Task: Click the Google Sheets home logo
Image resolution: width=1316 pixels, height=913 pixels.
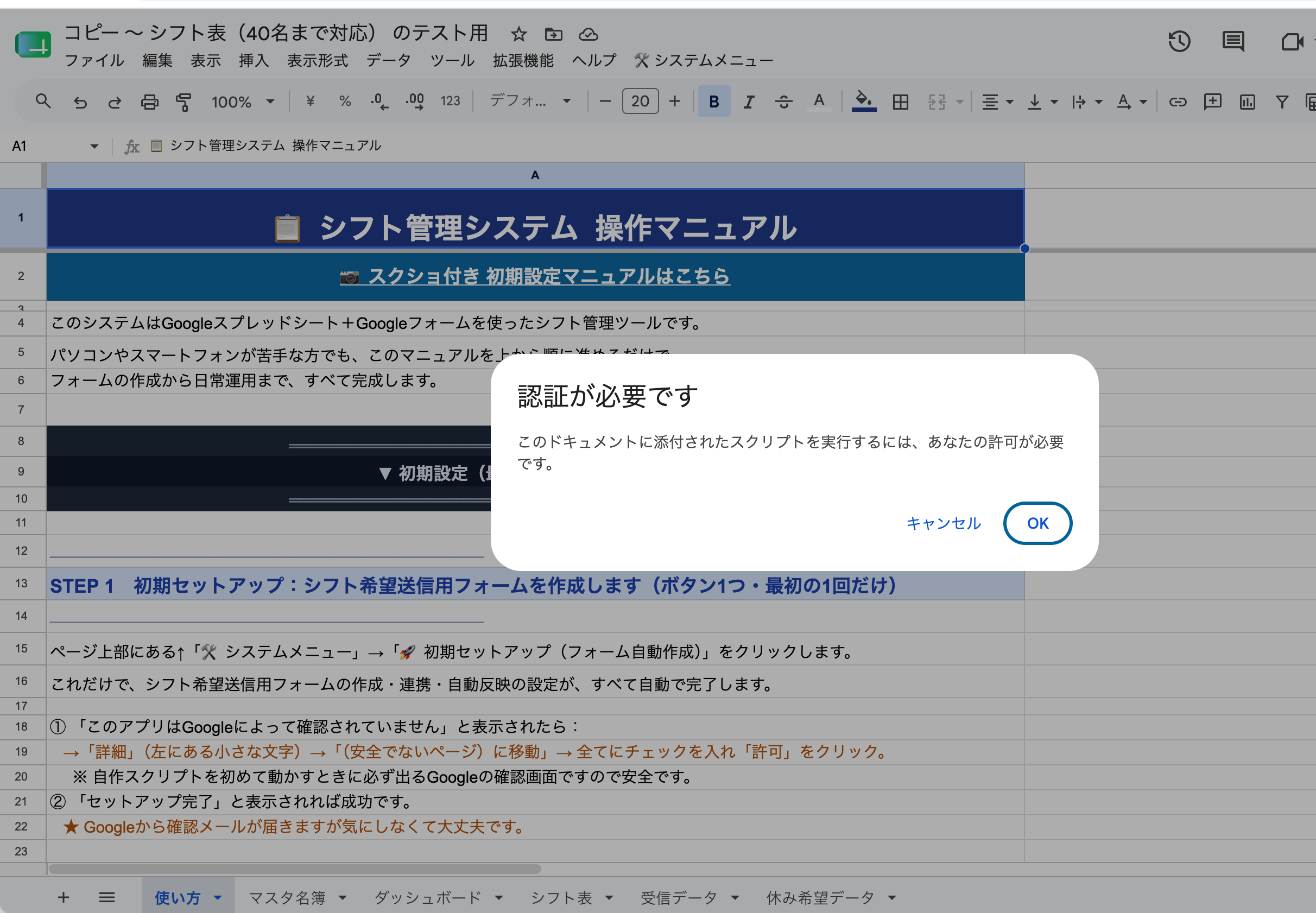Action: 33,44
